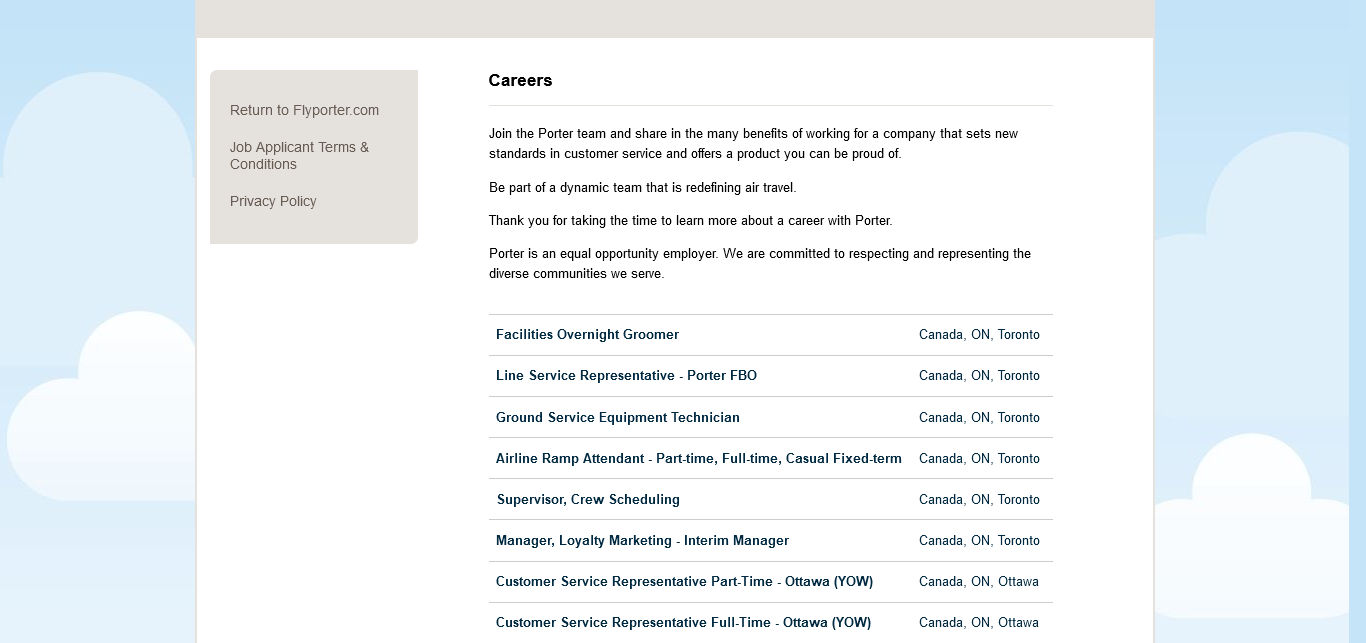Open the Supervisor, Crew Scheduling posting
1366x643 pixels.
click(588, 500)
